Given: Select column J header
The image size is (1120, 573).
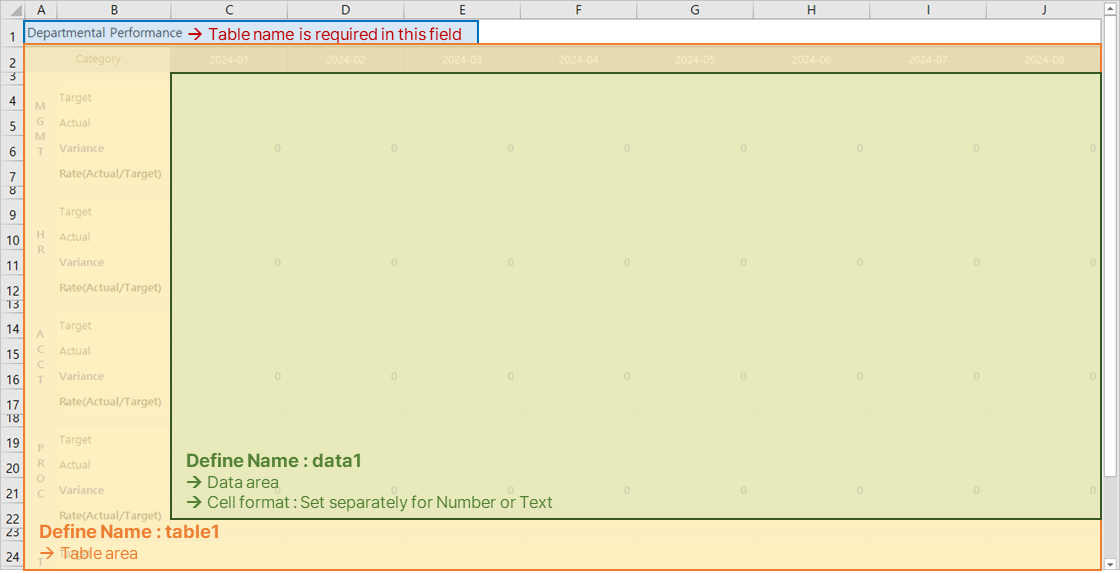Looking at the screenshot, I should (x=1044, y=10).
